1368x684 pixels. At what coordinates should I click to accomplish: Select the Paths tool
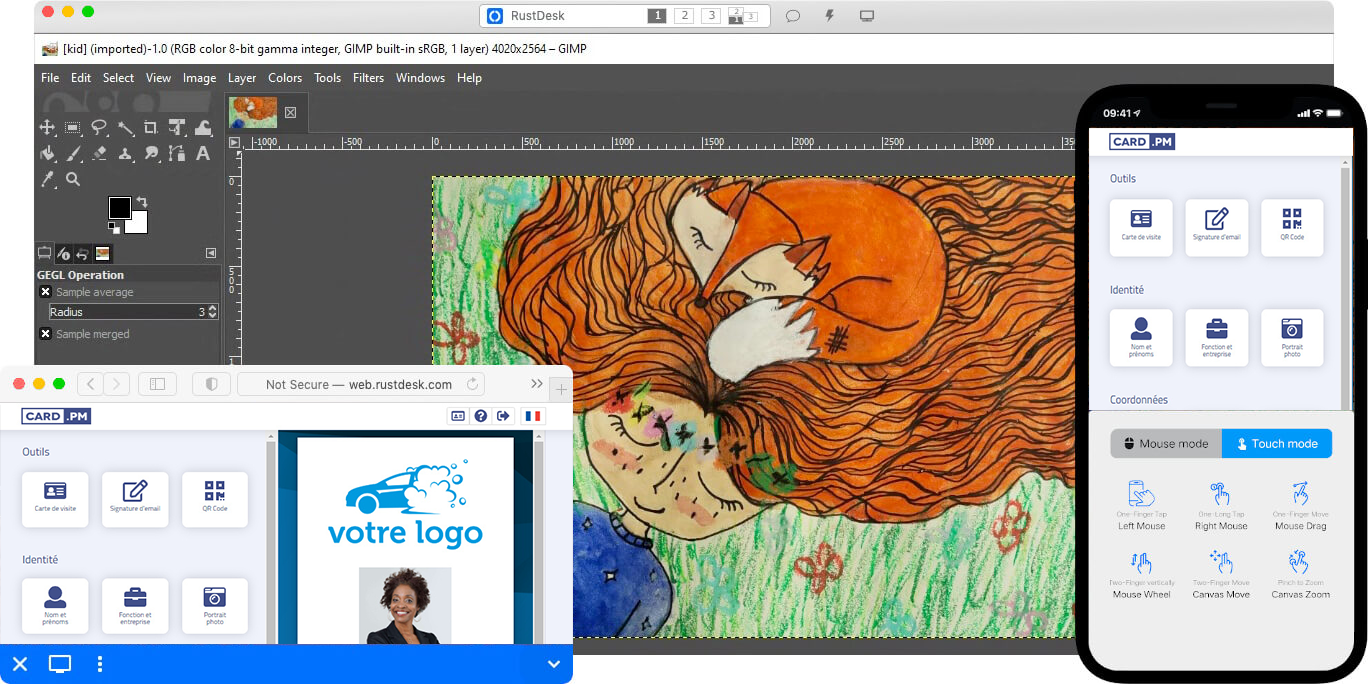coord(177,153)
